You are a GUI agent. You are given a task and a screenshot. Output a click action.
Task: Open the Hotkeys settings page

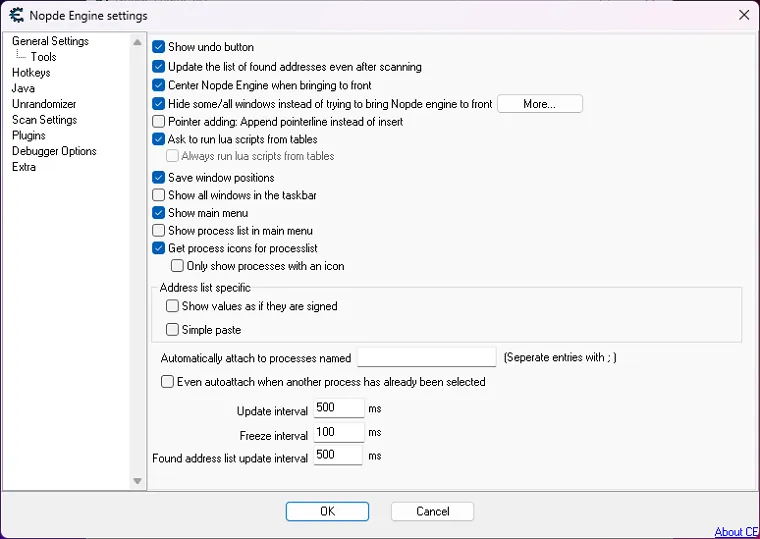[x=31, y=73]
